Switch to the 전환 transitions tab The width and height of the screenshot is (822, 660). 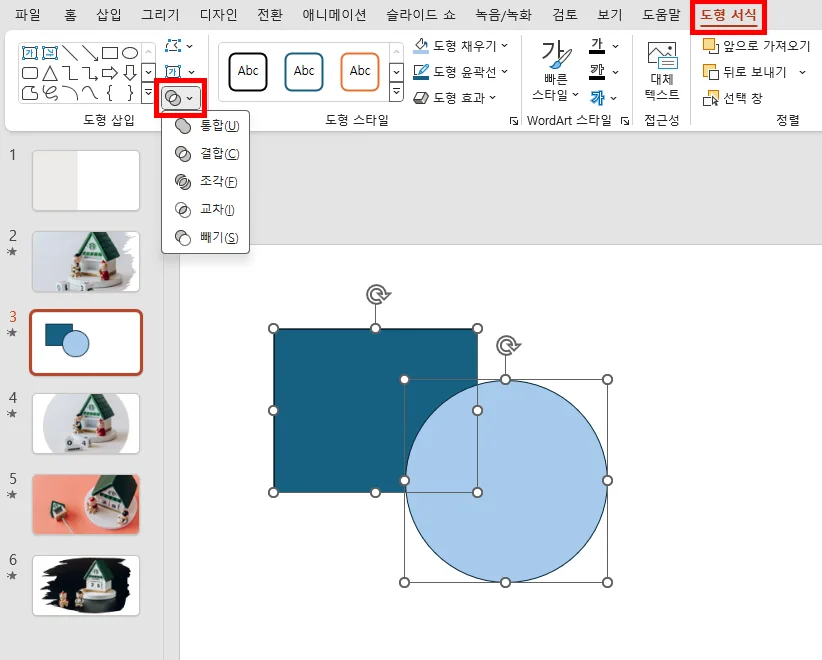tap(270, 15)
